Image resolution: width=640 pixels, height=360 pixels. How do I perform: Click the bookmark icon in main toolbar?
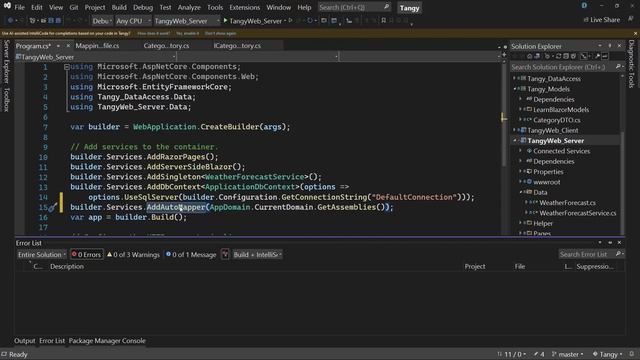383,20
